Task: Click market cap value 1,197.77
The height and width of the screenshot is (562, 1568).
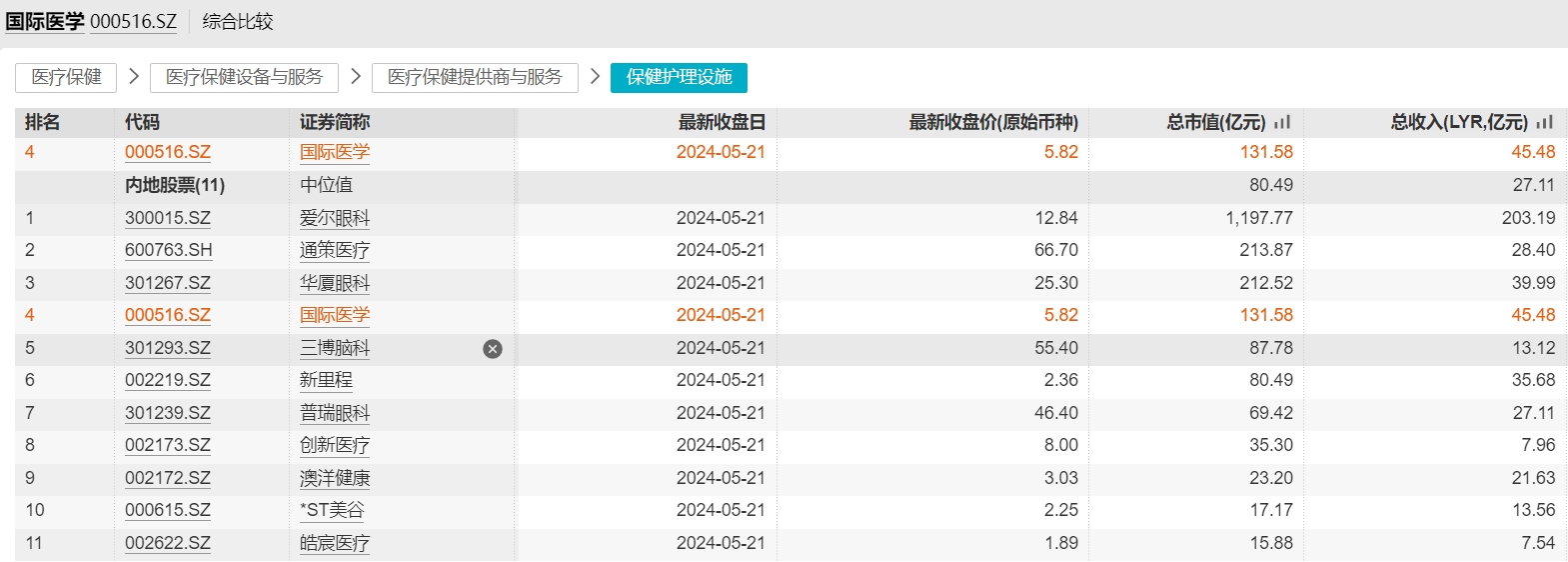Action: 1259,218
